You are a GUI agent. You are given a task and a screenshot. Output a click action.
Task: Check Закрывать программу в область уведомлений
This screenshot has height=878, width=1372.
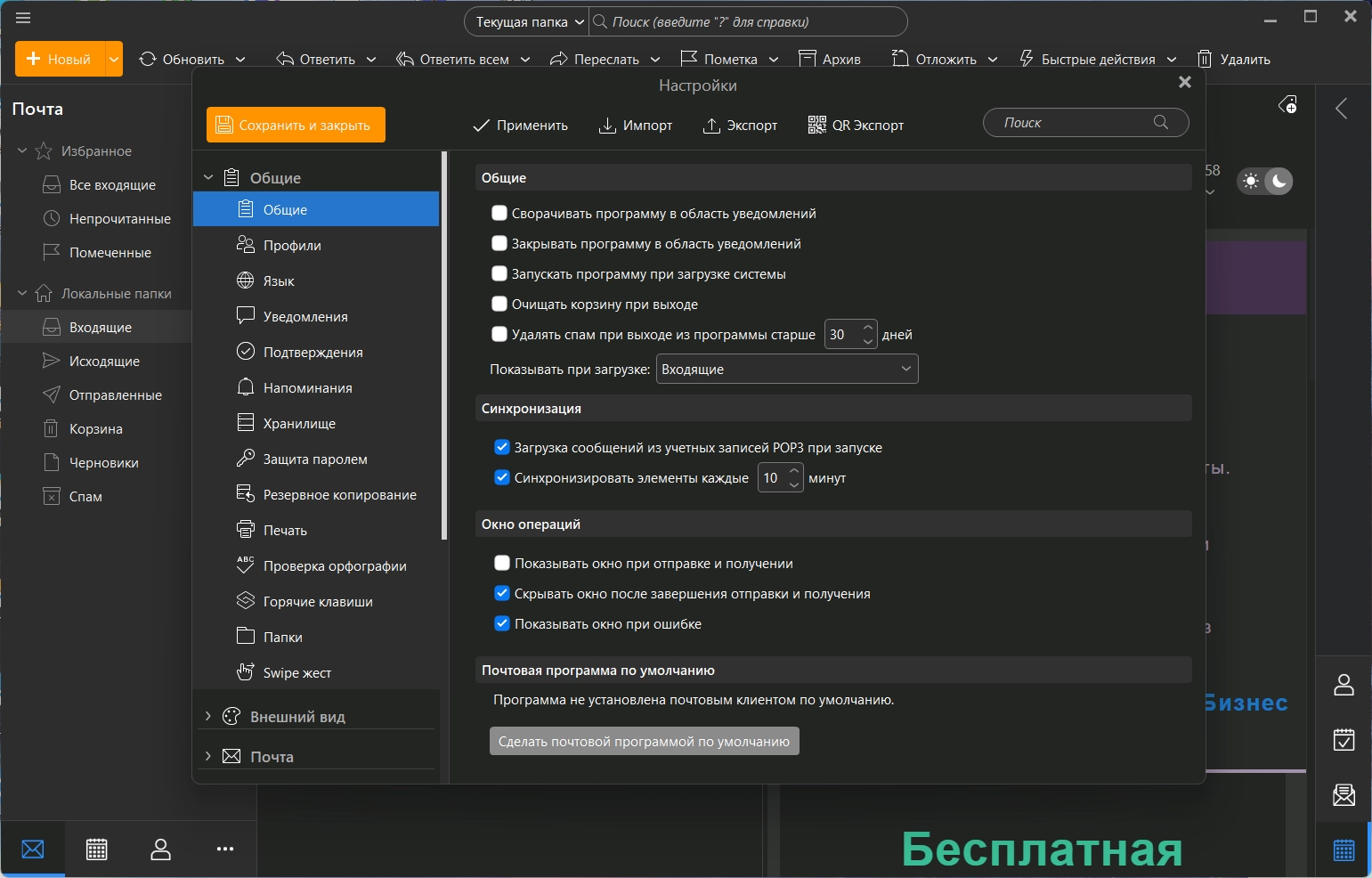click(x=499, y=244)
